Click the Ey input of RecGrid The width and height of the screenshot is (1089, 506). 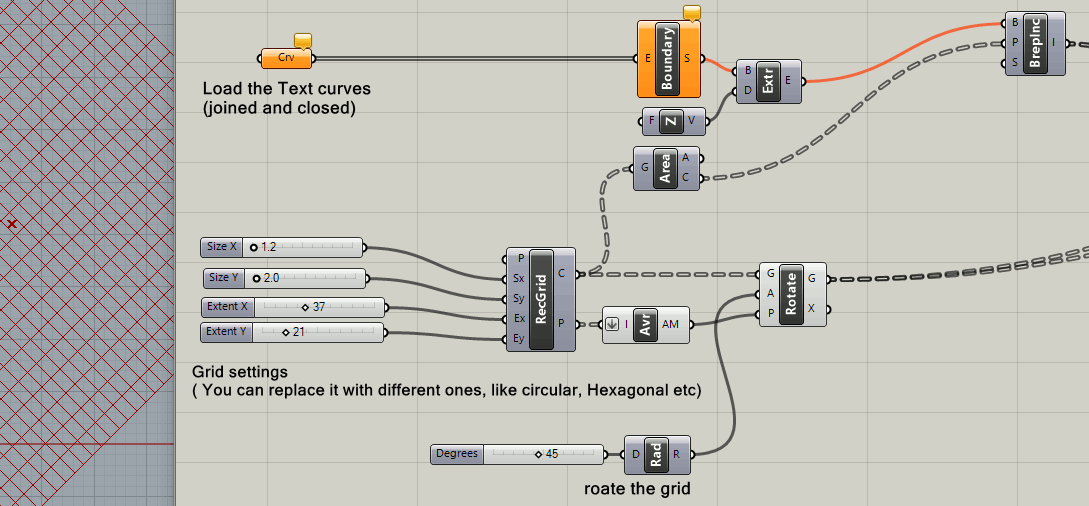519,339
